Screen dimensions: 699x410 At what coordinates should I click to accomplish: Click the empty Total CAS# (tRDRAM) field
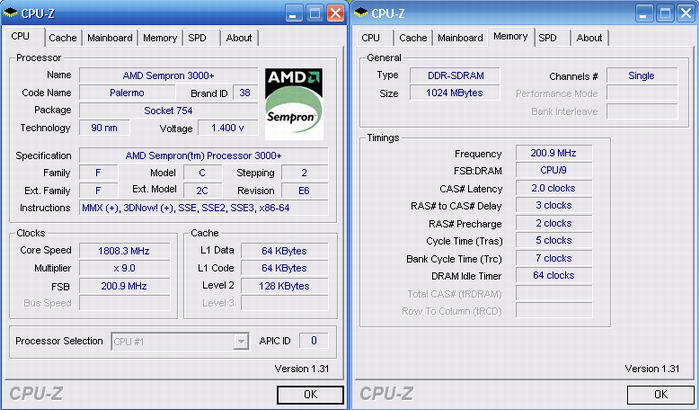(554, 293)
